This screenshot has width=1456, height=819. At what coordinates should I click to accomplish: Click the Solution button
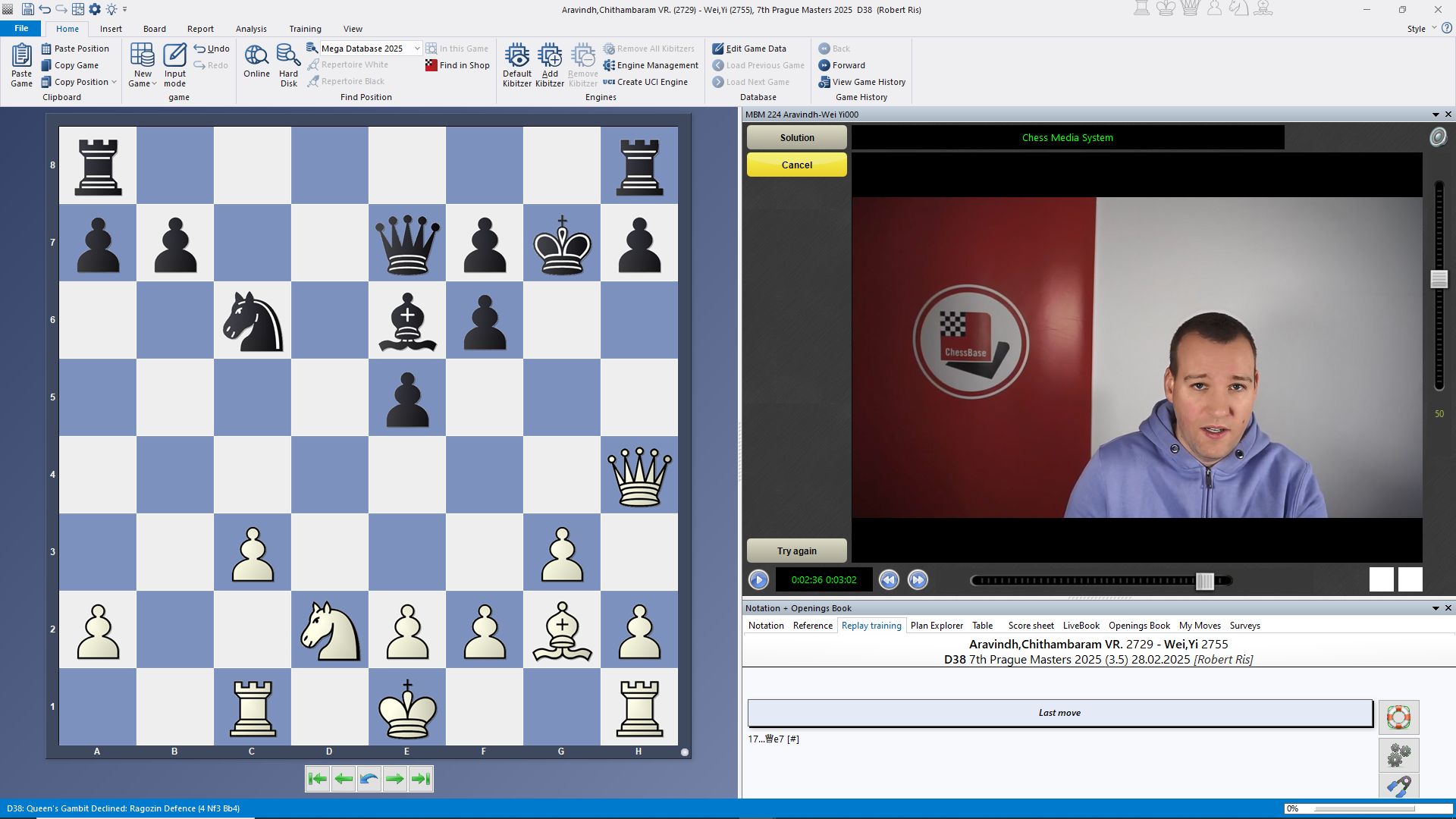point(796,138)
